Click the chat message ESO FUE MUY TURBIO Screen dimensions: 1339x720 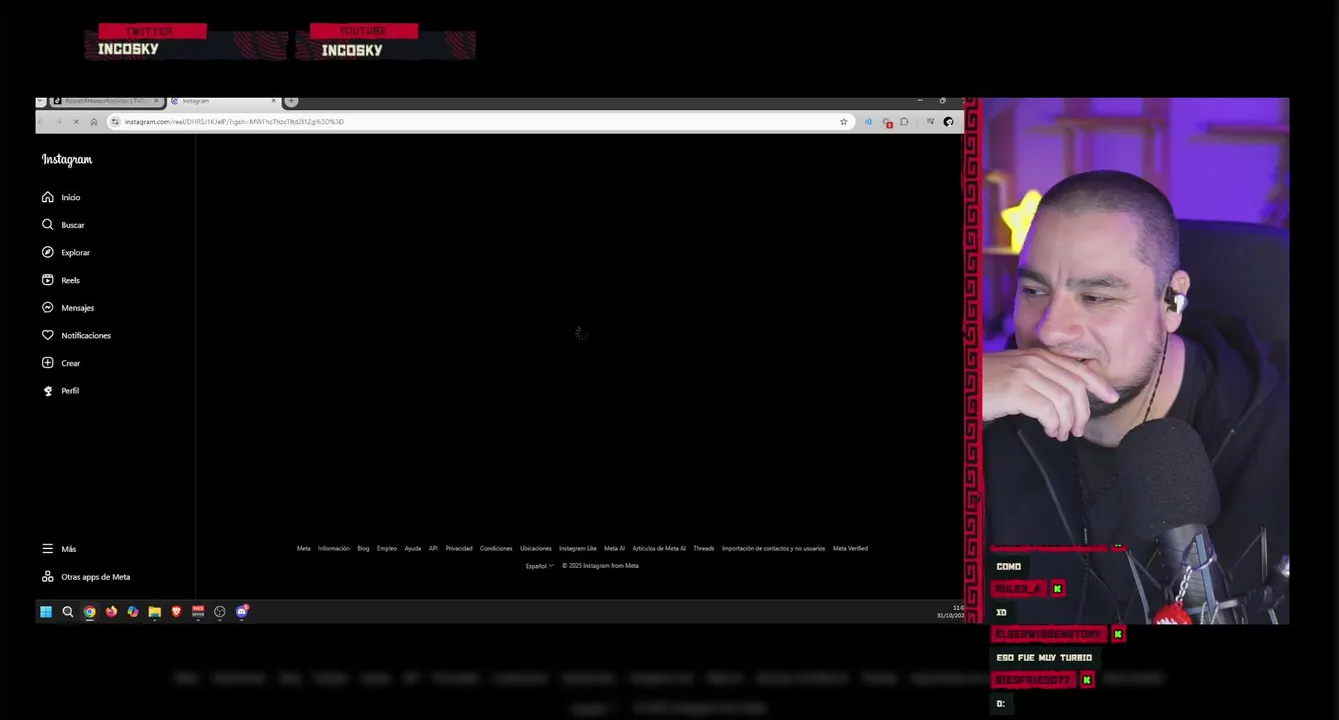coord(1044,658)
